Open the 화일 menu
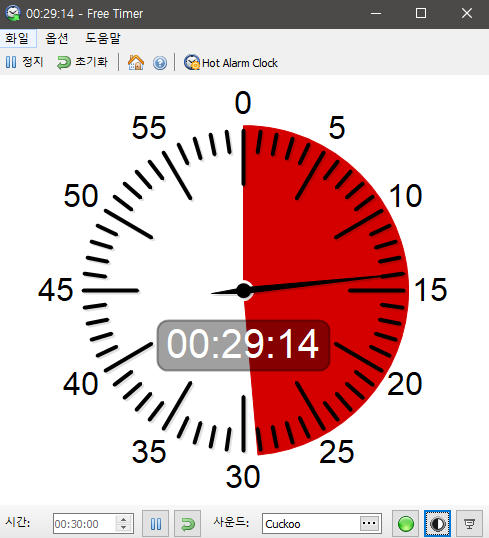Screen dimensions: 489x538 pos(18,38)
